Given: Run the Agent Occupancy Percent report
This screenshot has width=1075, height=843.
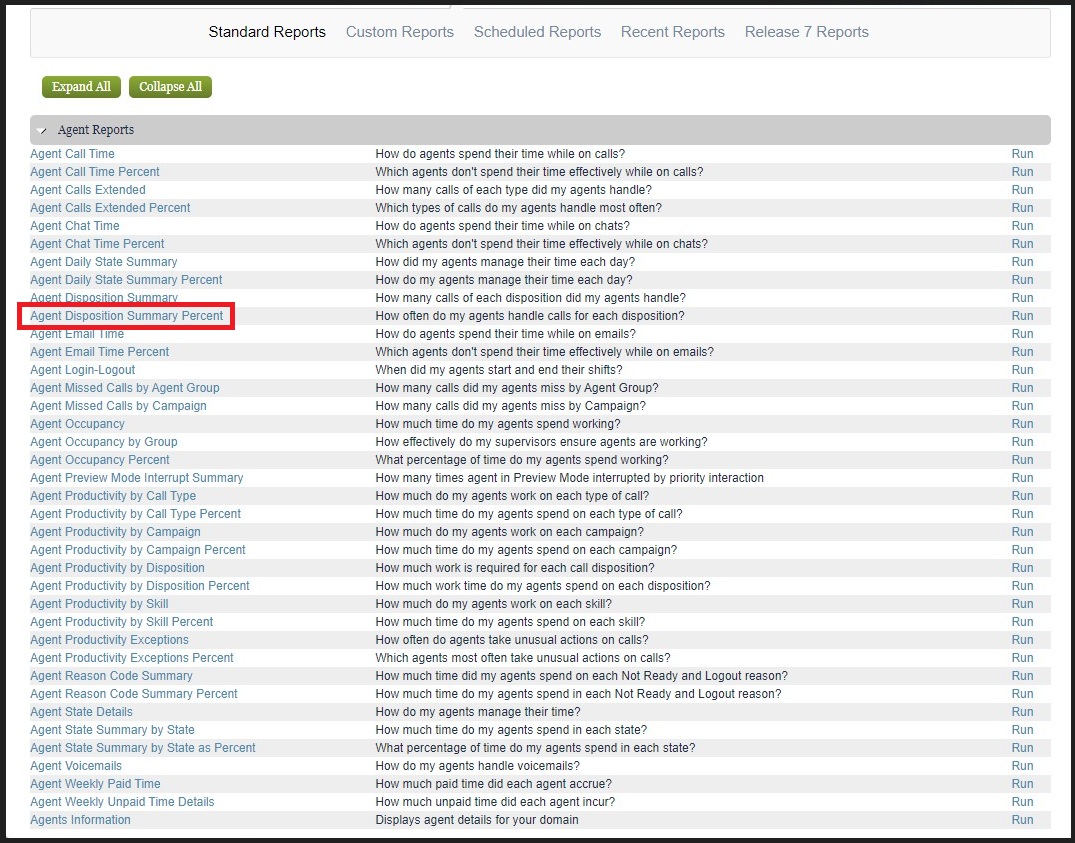Looking at the screenshot, I should coord(1022,460).
